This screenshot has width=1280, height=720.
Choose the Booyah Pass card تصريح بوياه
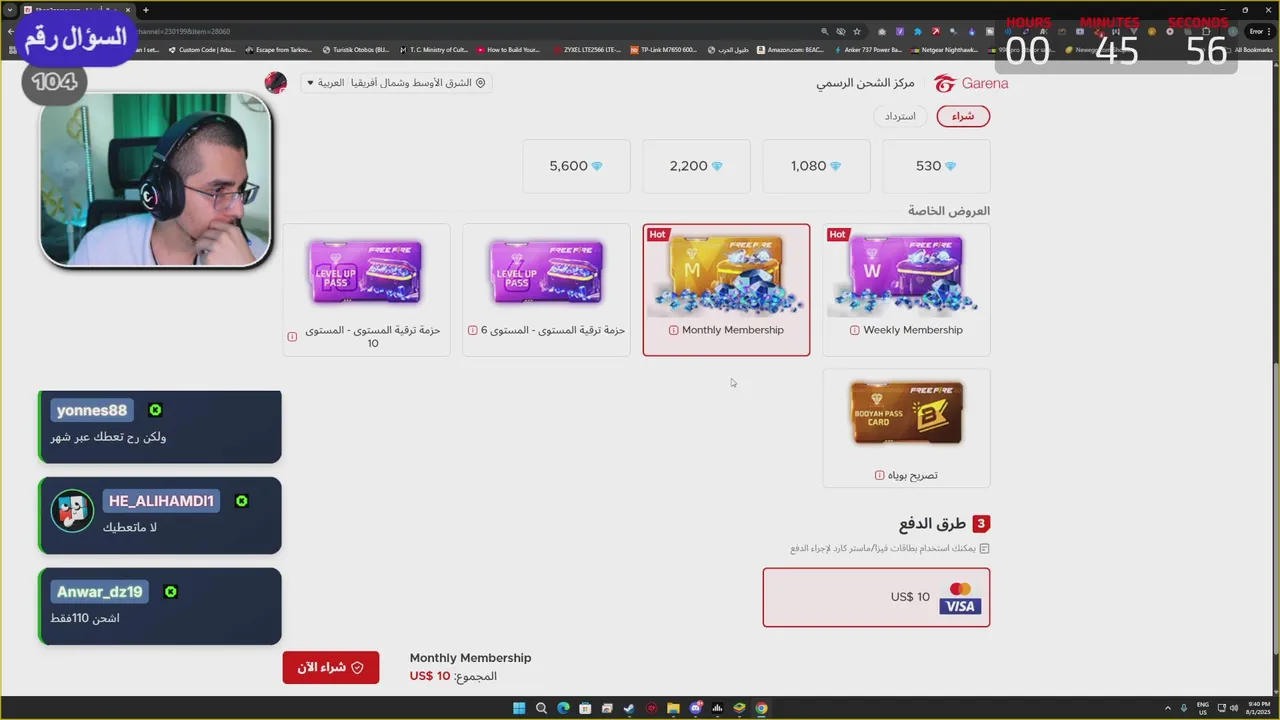906,428
